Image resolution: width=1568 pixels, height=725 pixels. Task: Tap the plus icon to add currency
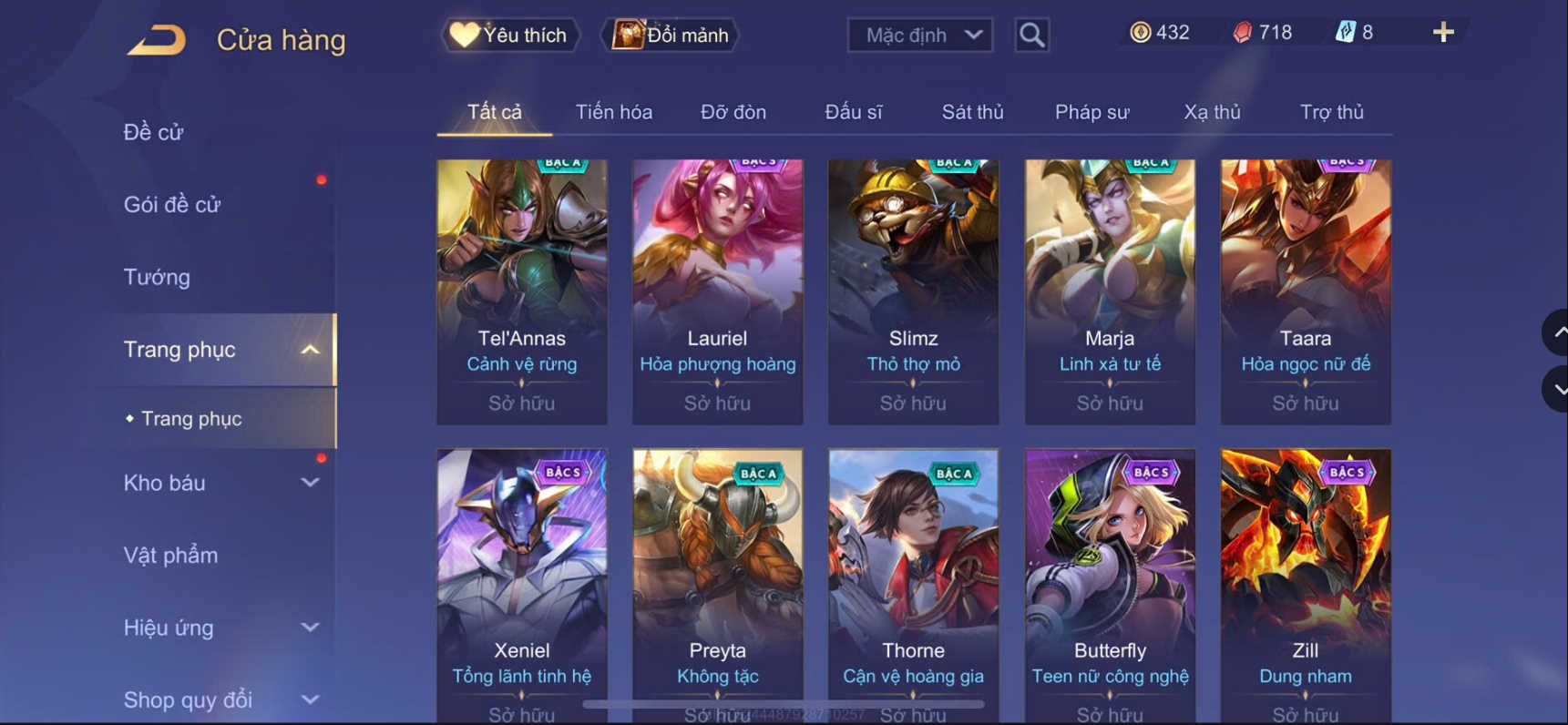tap(1443, 33)
